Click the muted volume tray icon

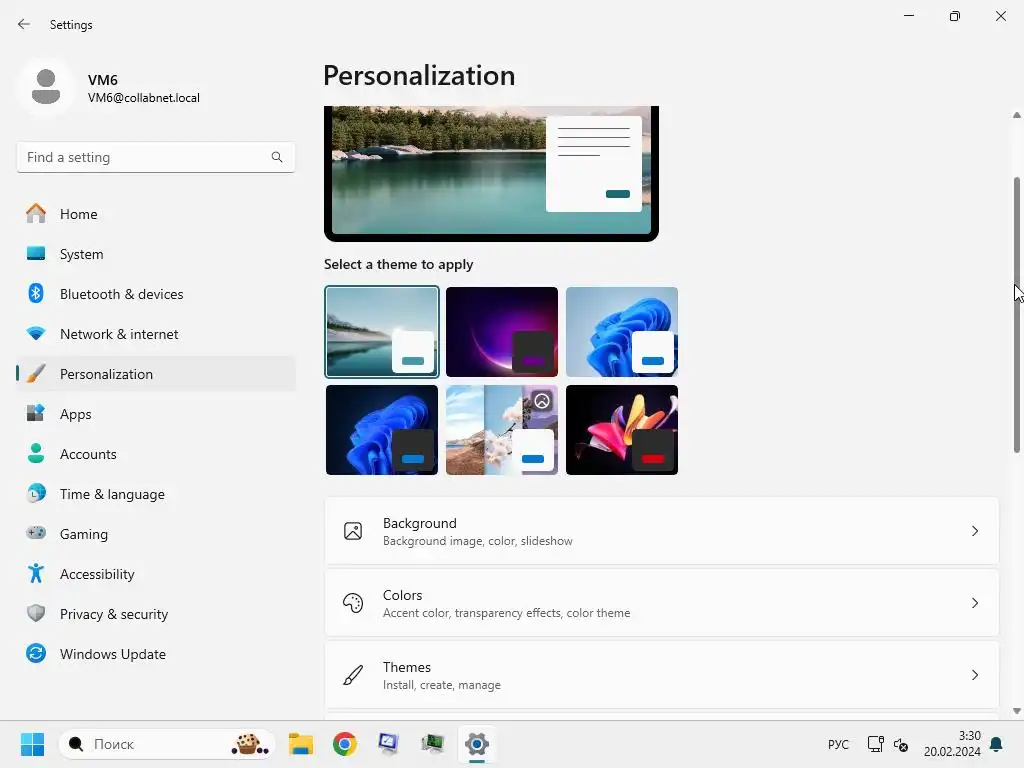(901, 744)
